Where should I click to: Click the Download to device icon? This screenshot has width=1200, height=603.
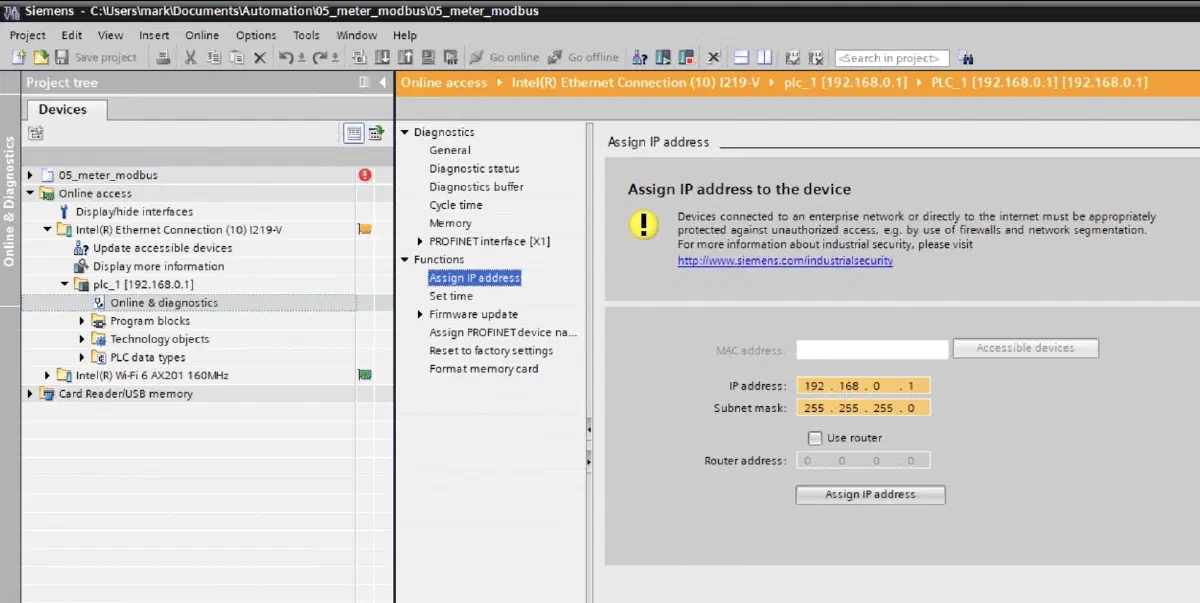[383, 58]
